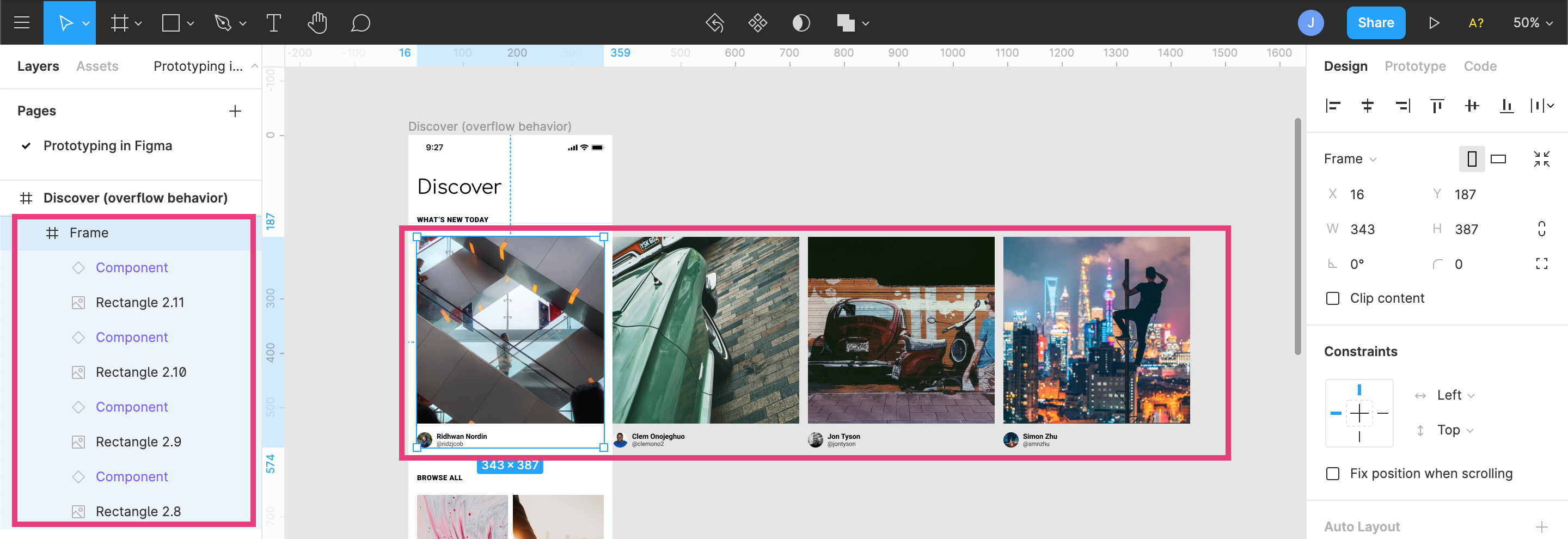The image size is (1568, 539).
Task: Select the Rectangle 2.10 layer
Action: (x=140, y=372)
